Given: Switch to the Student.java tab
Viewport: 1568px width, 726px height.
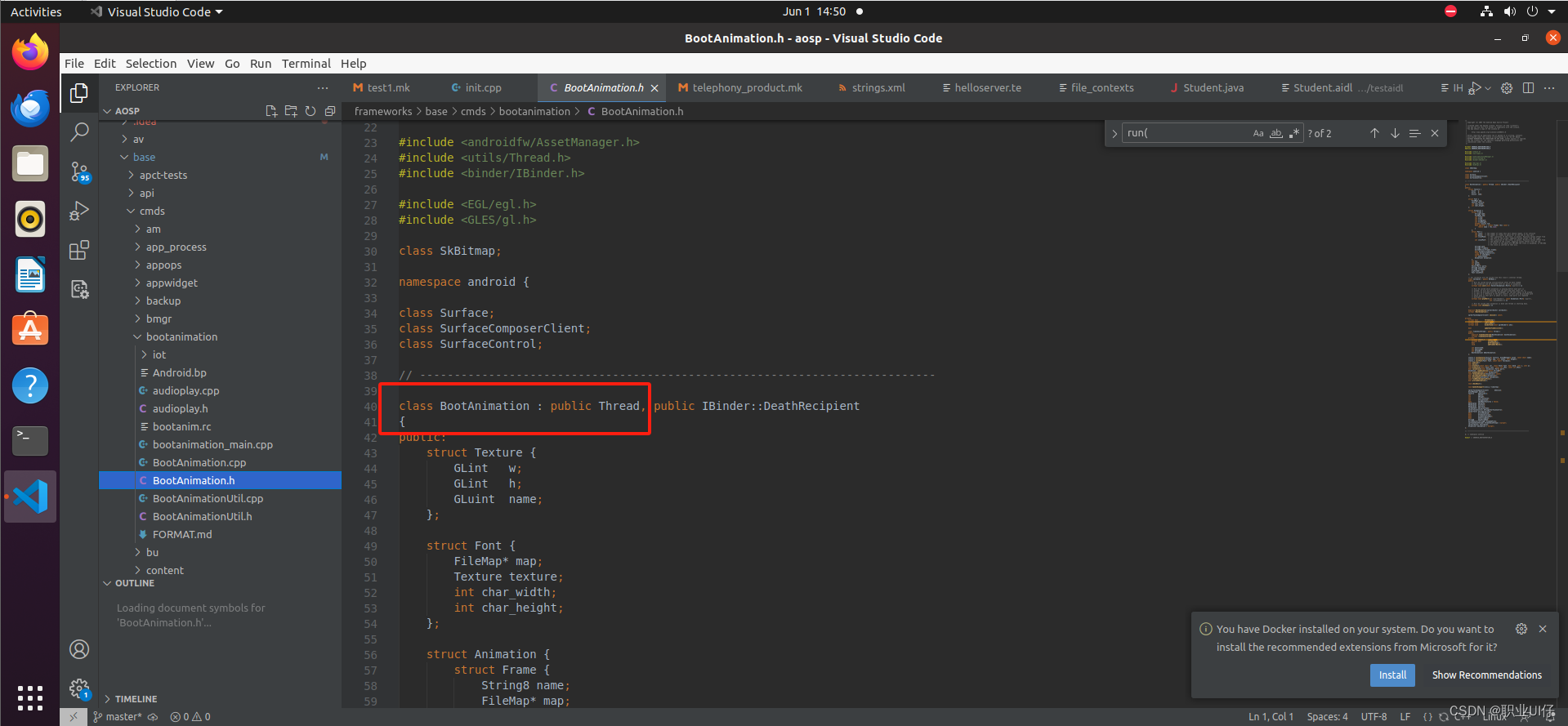Looking at the screenshot, I should [x=1213, y=87].
